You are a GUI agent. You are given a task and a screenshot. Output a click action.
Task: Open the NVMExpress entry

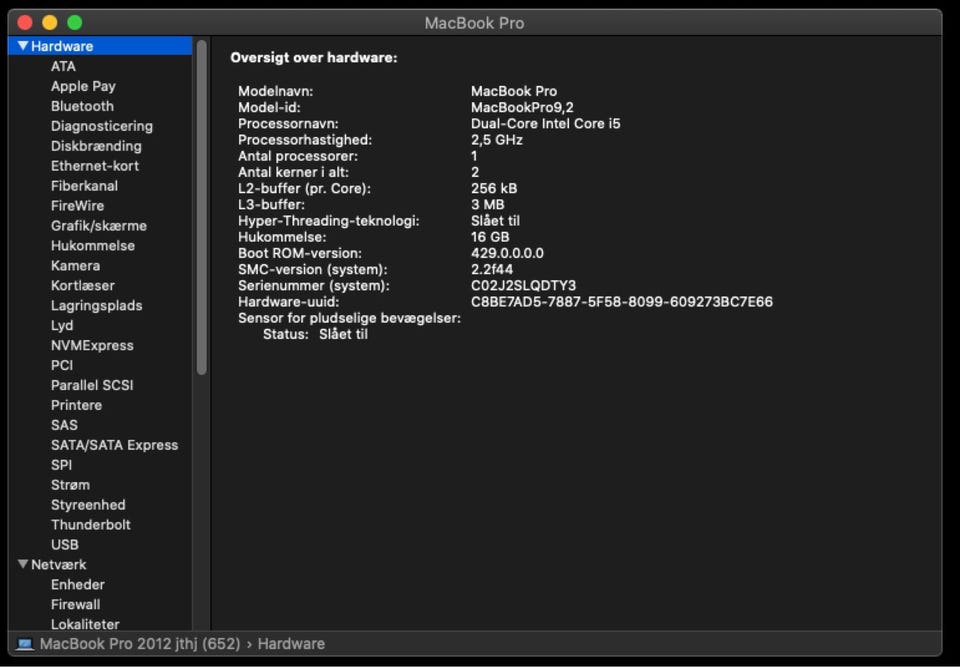[92, 345]
